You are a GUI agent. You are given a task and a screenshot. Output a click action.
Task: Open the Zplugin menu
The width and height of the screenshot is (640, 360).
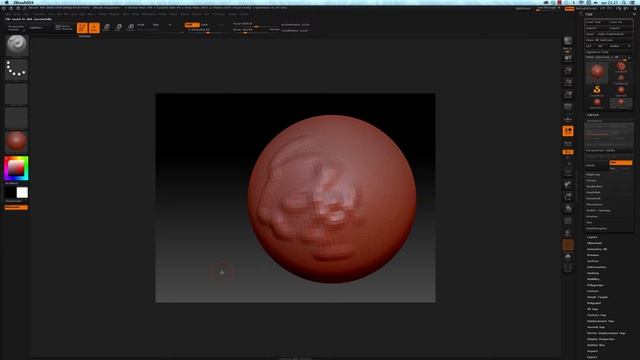click(232, 14)
